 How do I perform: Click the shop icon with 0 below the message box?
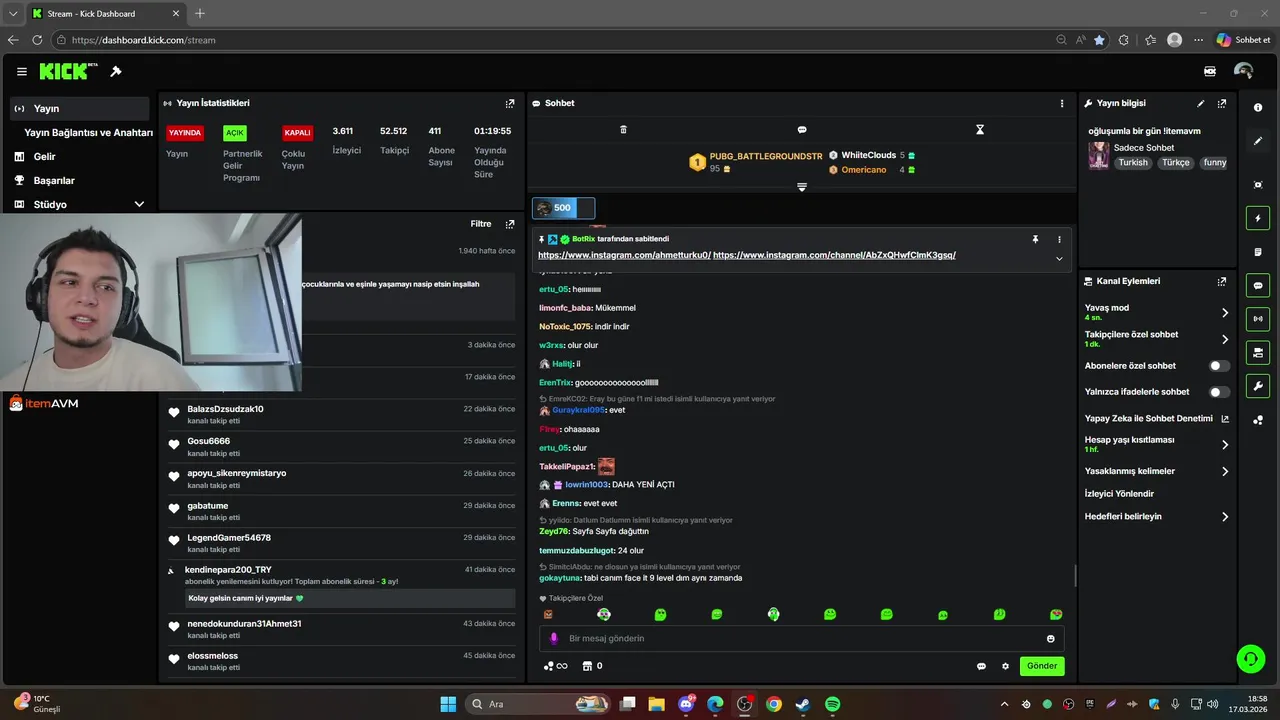[x=592, y=666]
